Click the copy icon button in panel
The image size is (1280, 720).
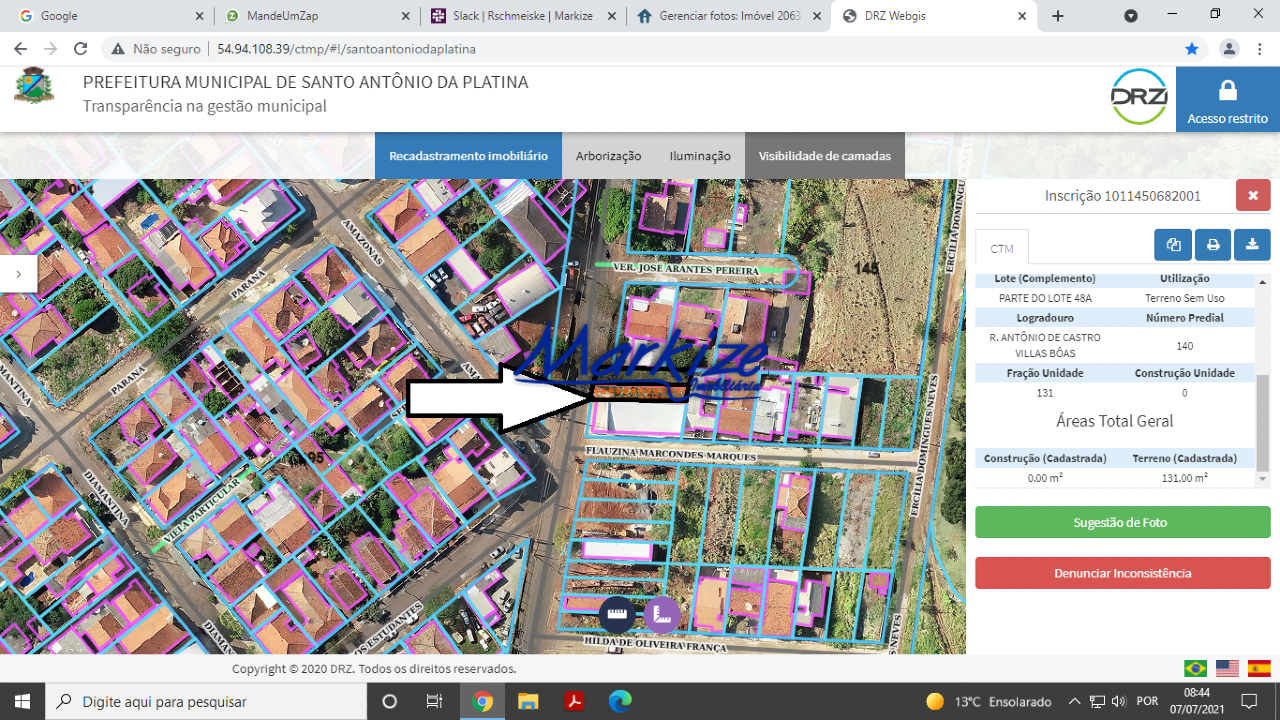click(x=1173, y=244)
